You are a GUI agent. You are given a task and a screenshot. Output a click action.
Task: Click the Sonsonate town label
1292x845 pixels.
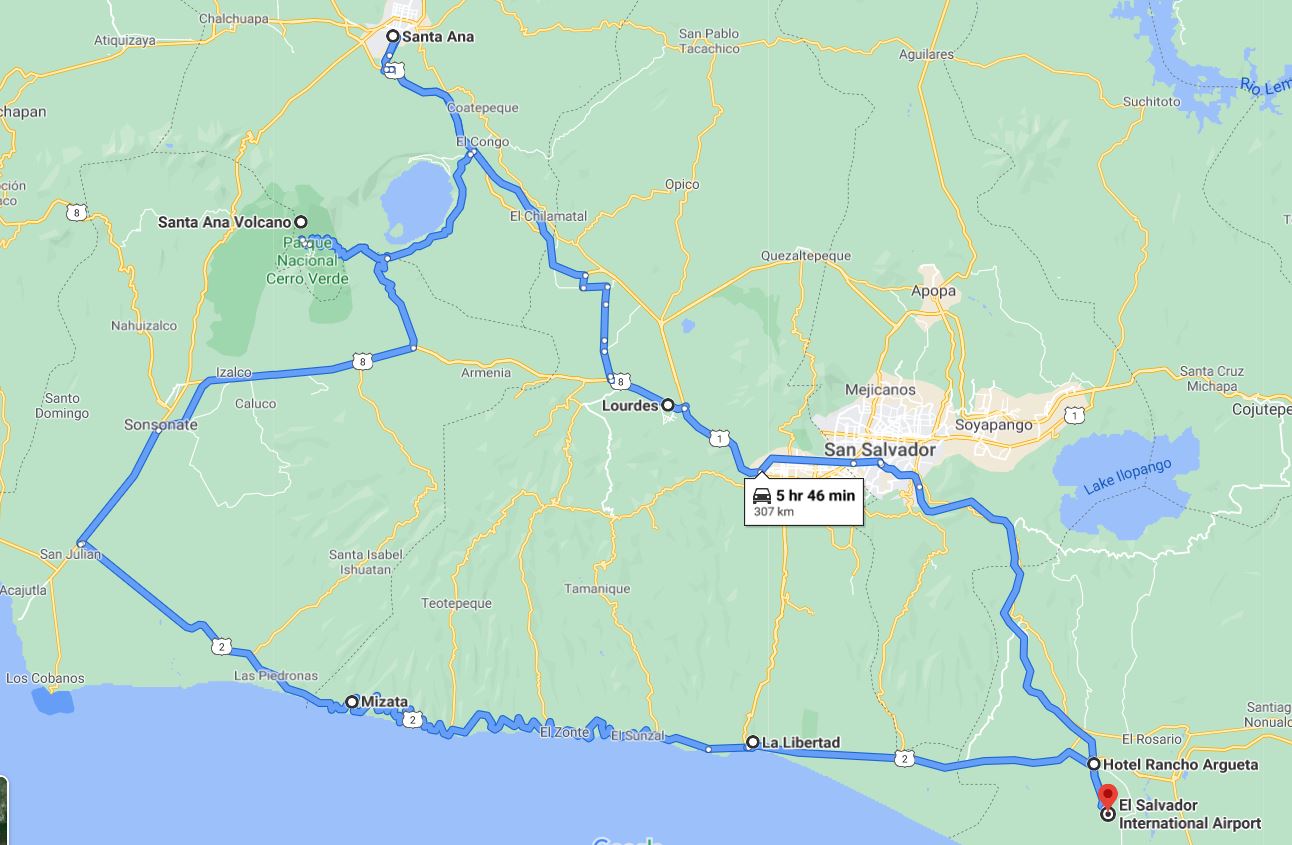pos(161,425)
